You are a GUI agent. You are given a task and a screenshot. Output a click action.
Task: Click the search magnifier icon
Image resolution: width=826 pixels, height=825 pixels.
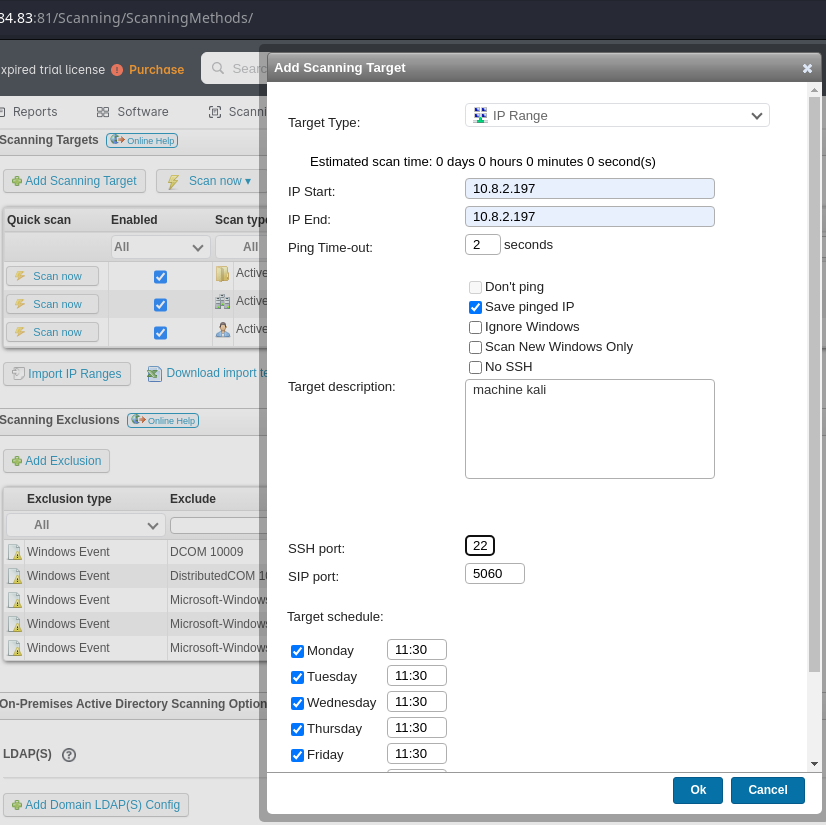tap(218, 68)
